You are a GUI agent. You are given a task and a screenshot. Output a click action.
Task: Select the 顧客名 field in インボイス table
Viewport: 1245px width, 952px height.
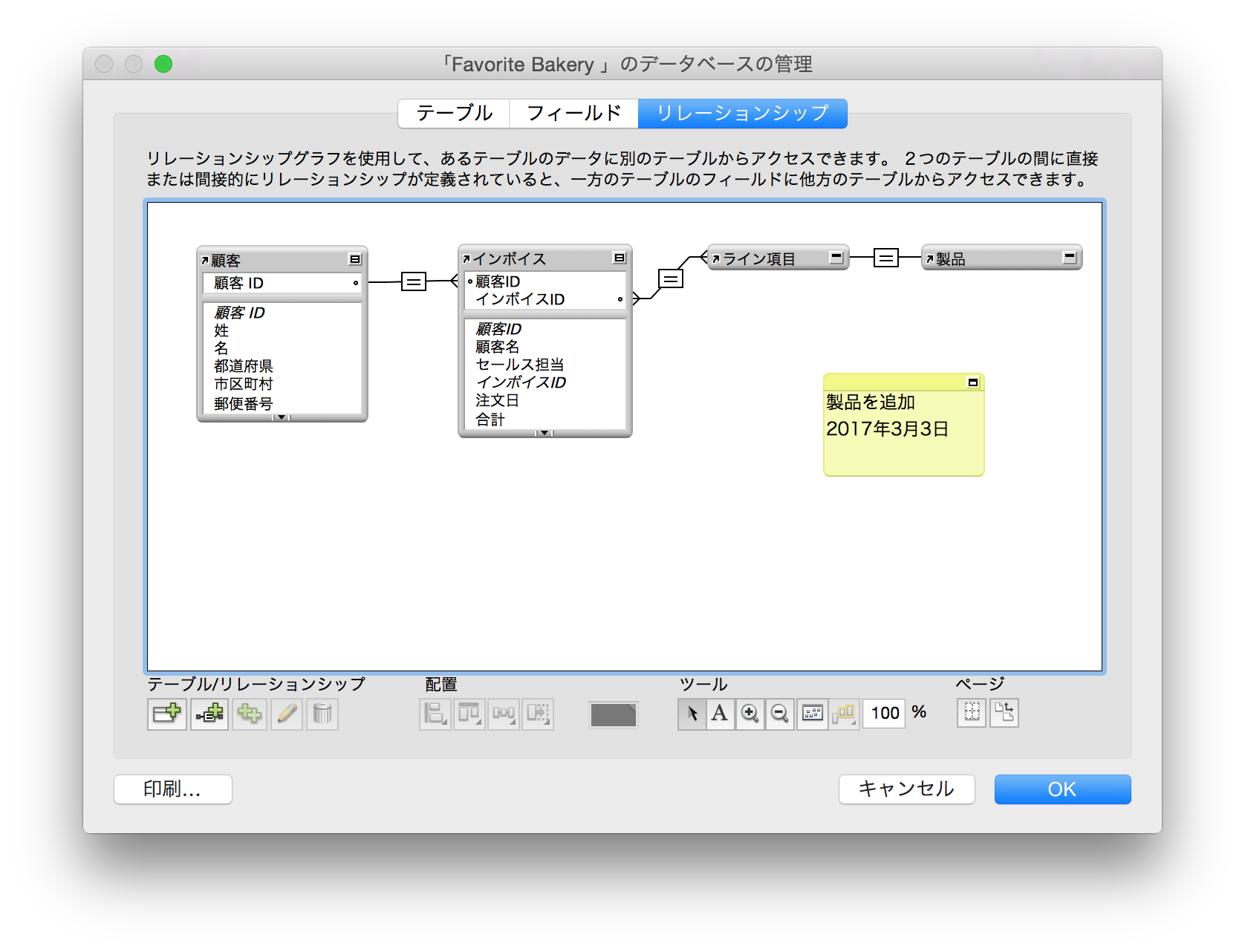(498, 347)
